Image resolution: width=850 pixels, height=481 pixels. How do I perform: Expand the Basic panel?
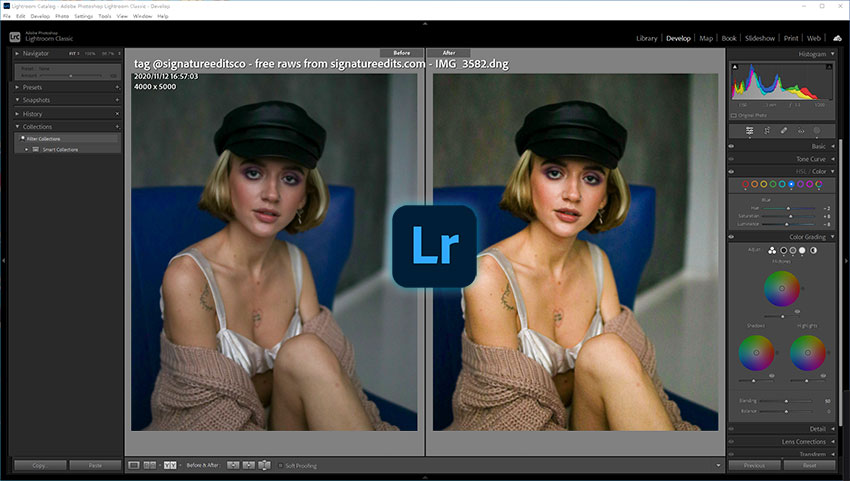pos(833,146)
